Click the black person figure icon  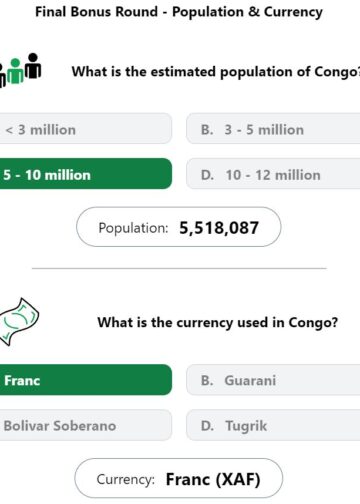pos(33,66)
